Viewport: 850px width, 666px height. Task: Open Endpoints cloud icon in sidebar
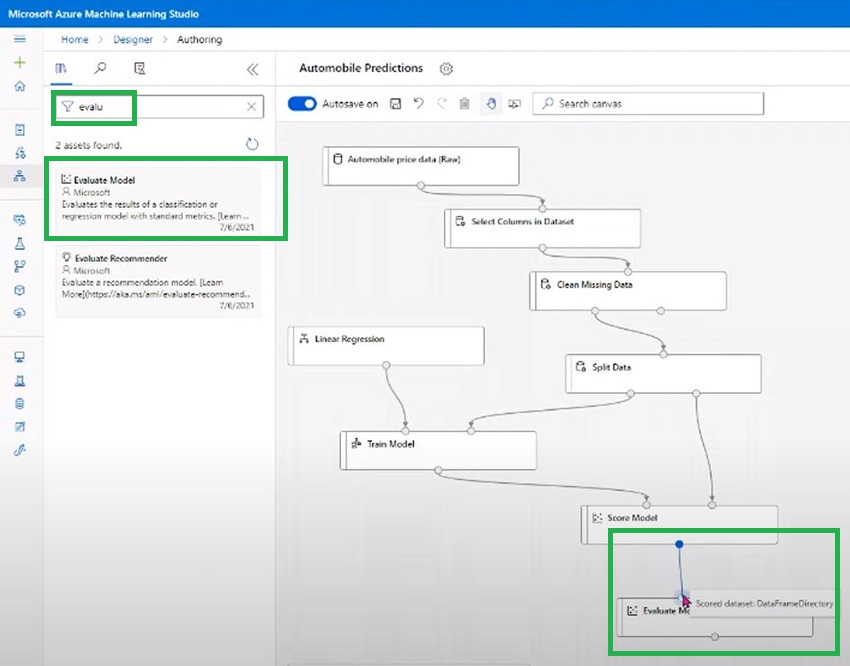point(20,313)
